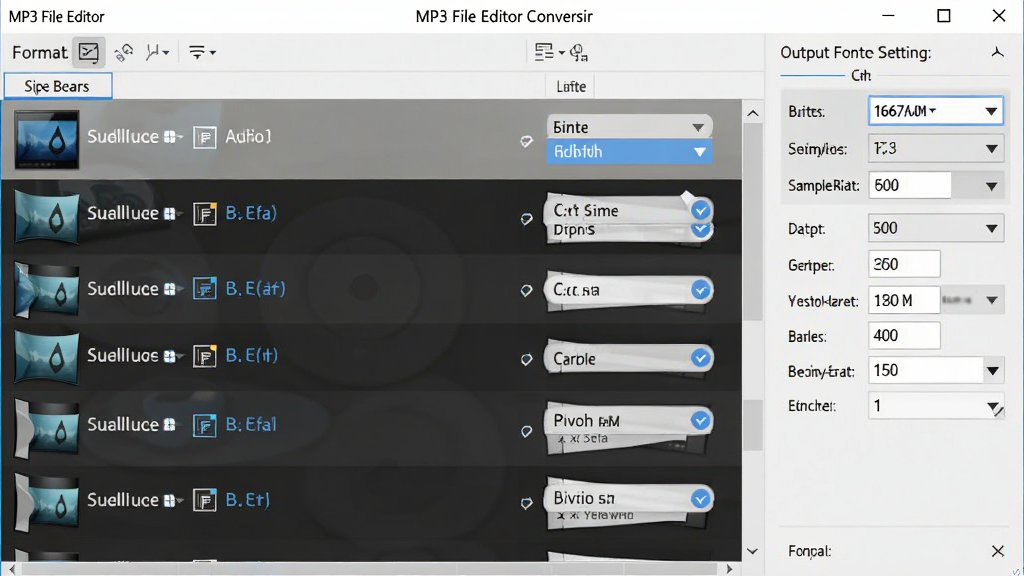This screenshot has height=576, width=1024.
Task: Click the tag icon in B. E(it) row
Action: click(526, 359)
